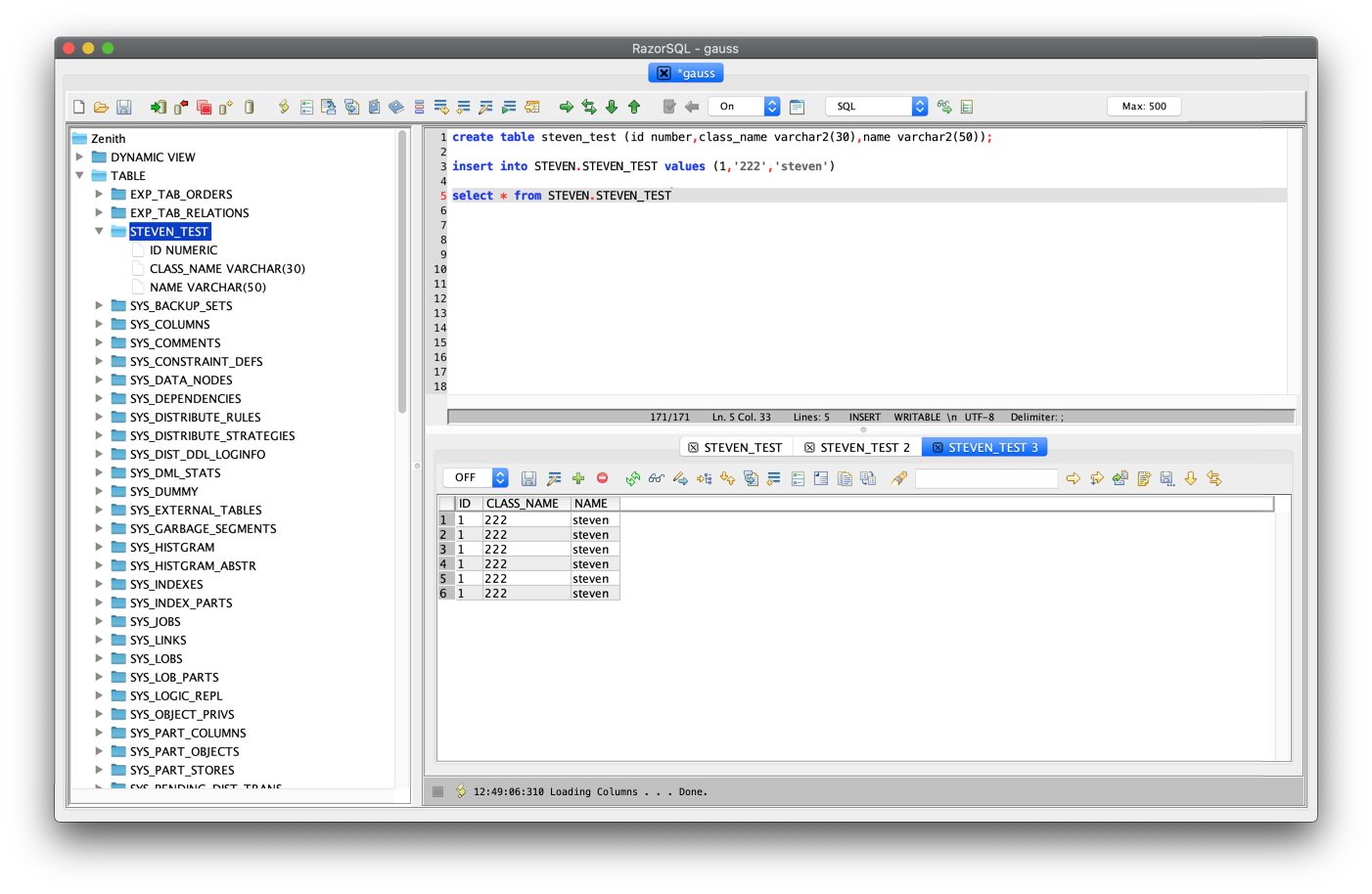Delete selected row using red minus icon
Viewport: 1372px width, 894px height.
coord(603,478)
